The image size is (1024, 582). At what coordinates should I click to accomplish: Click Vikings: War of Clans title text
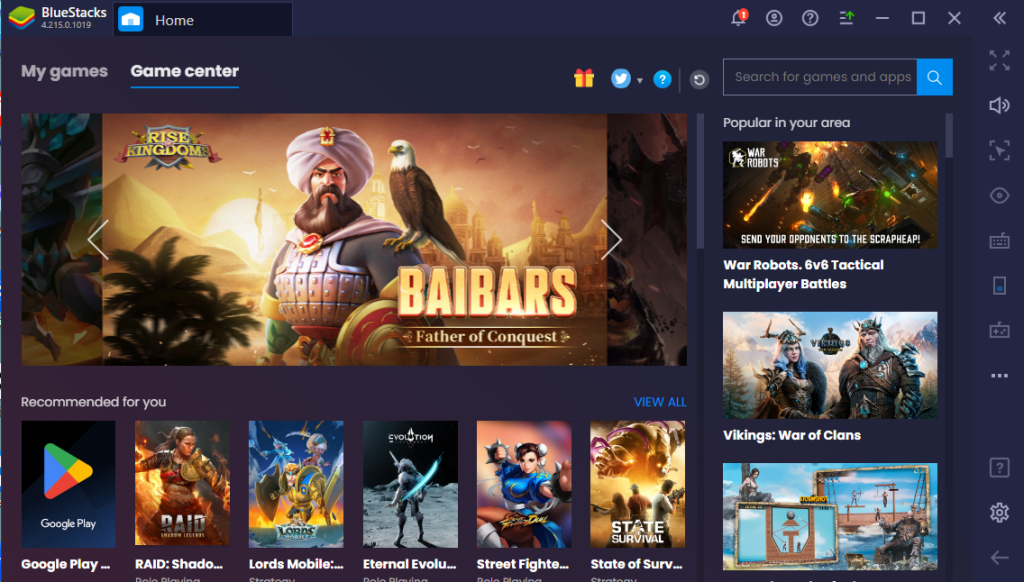[792, 436]
